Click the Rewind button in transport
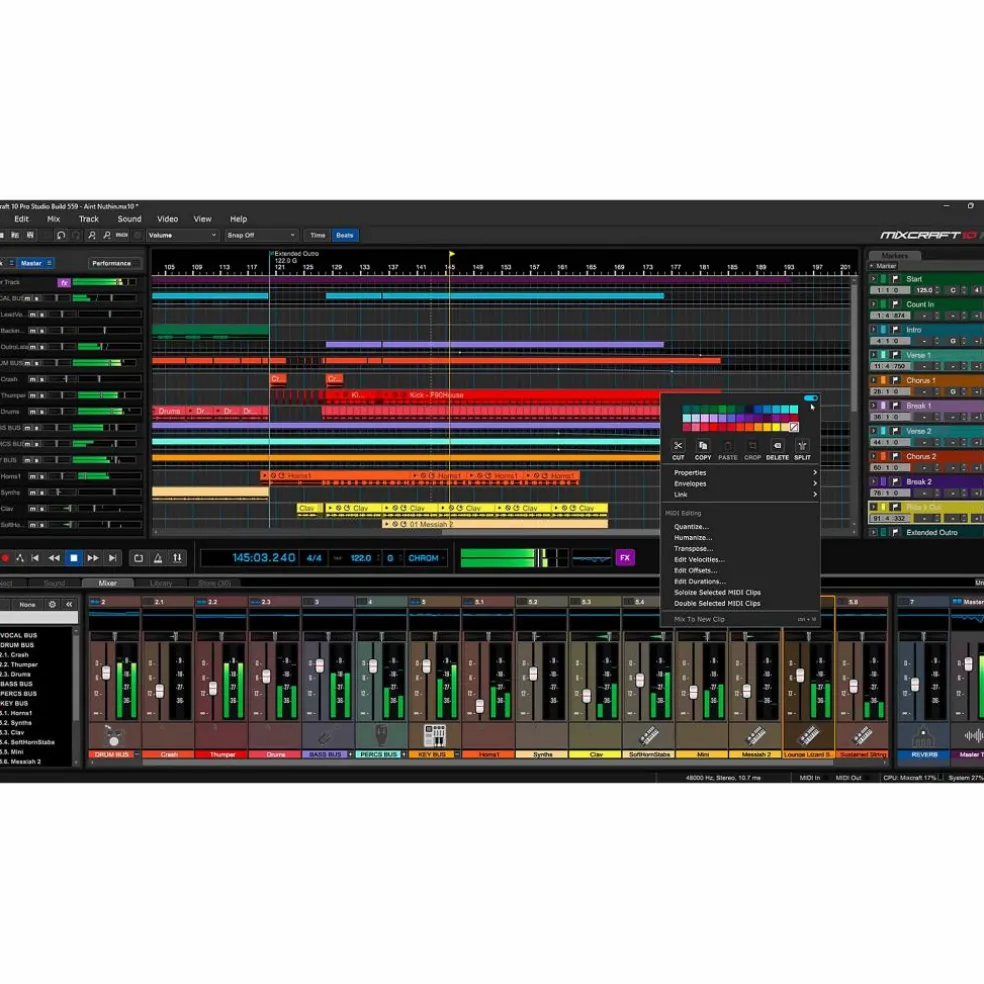 click(54, 558)
